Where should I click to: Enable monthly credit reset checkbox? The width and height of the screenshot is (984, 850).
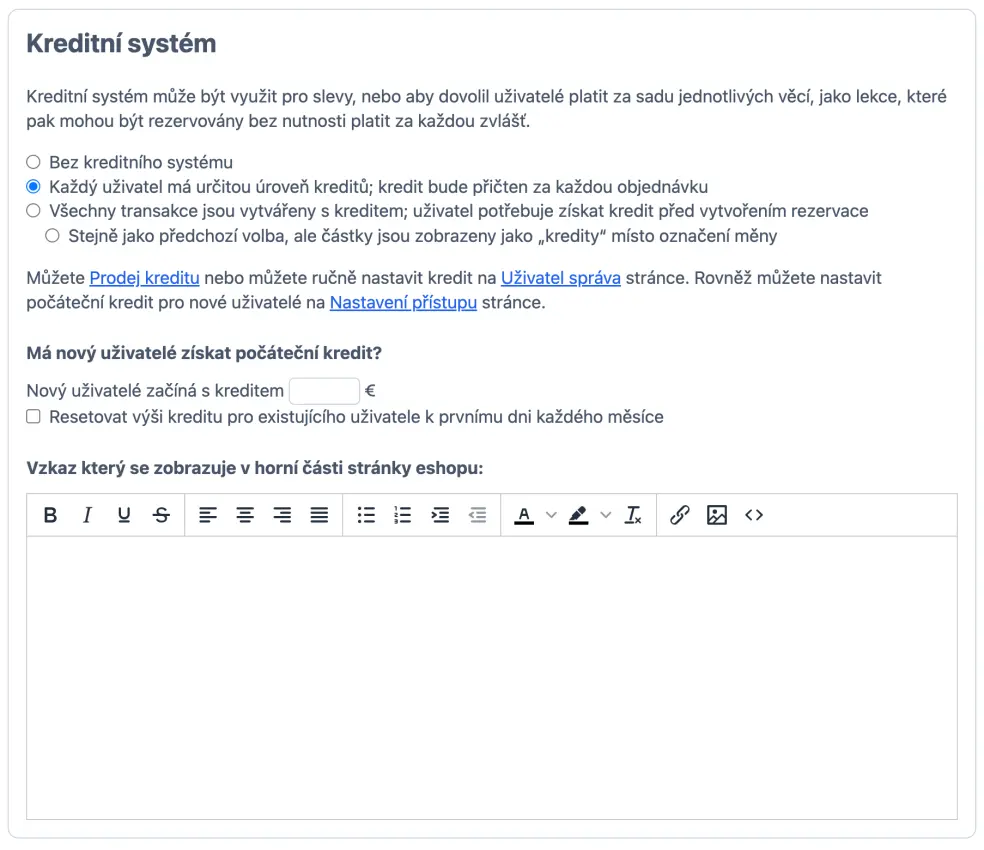coord(34,417)
